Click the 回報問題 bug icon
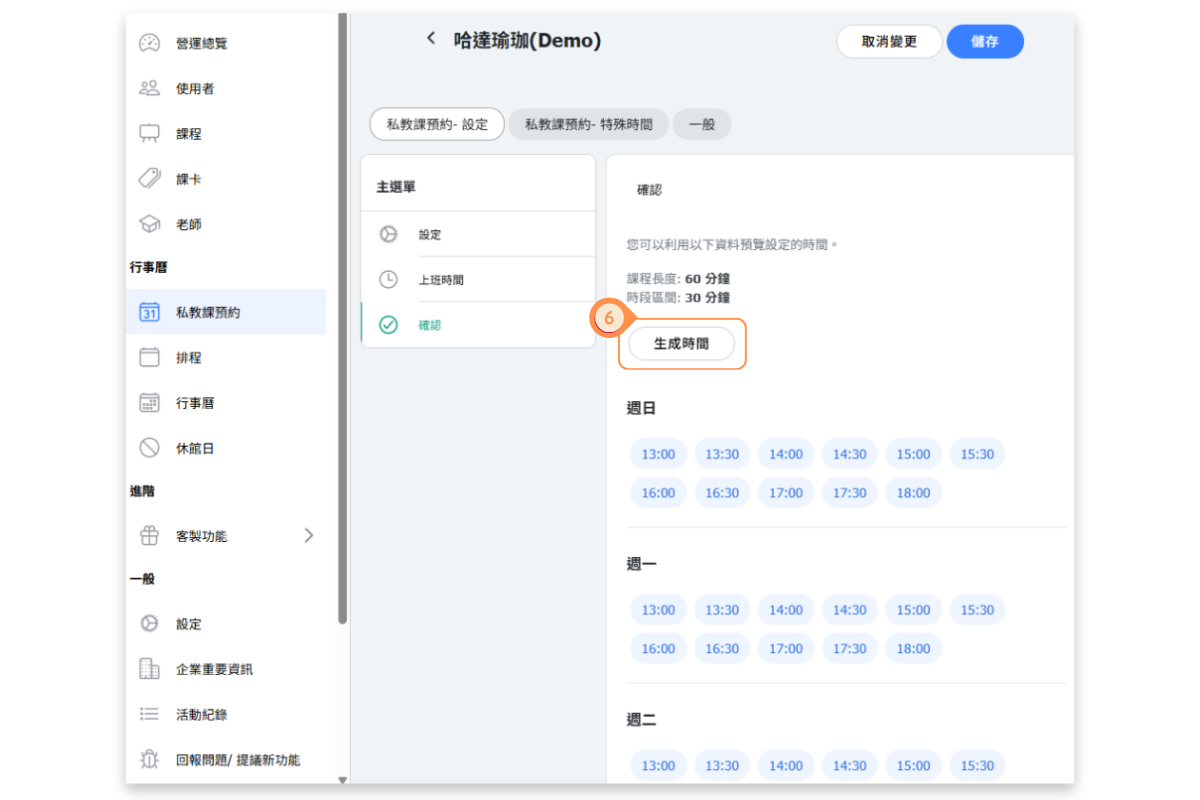 pos(149,760)
